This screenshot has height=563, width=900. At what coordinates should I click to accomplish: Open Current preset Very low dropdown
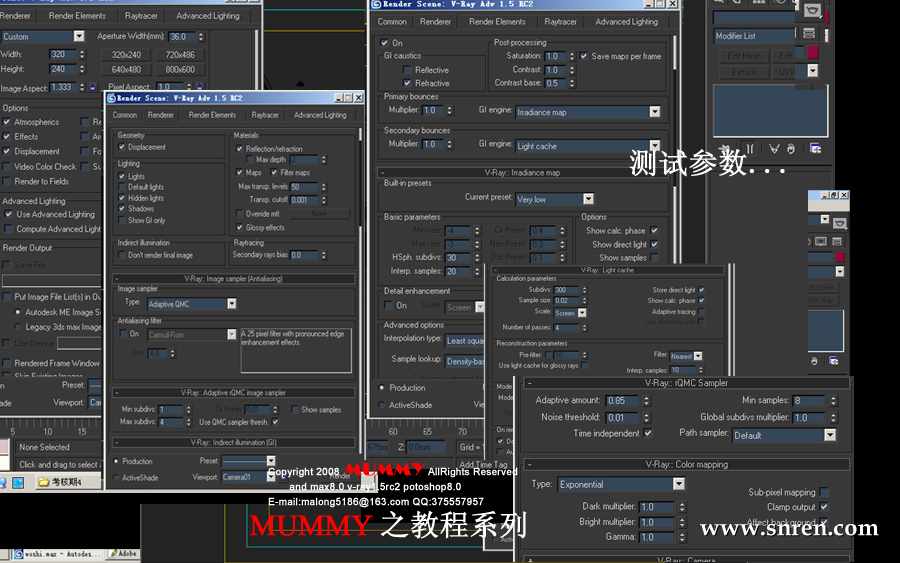tap(554, 200)
